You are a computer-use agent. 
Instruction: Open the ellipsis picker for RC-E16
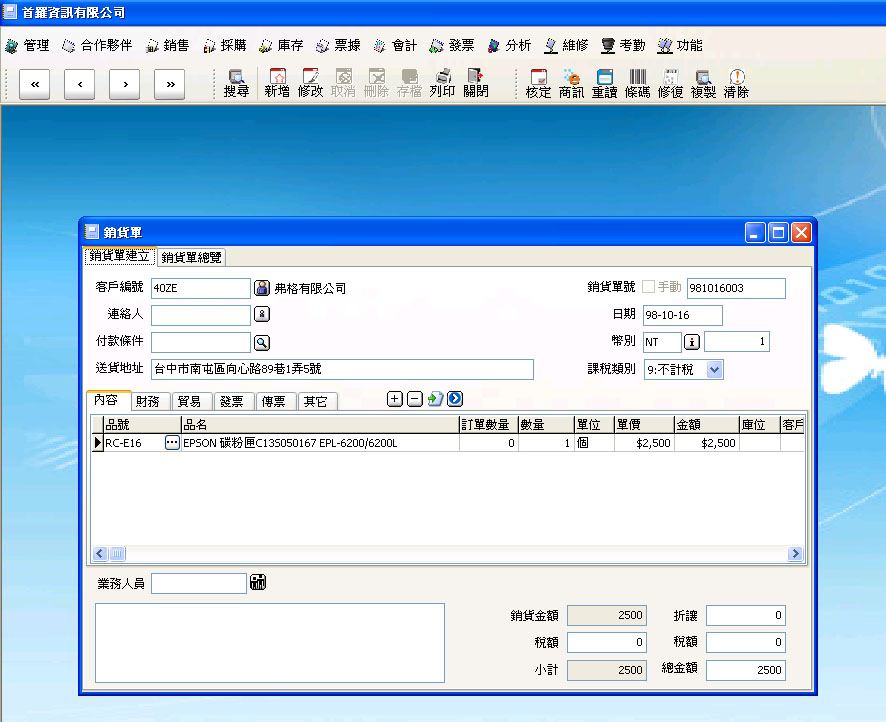pos(172,443)
